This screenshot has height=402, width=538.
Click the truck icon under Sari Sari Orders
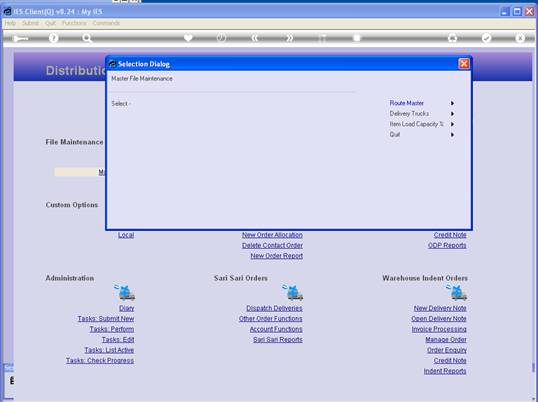pos(293,292)
